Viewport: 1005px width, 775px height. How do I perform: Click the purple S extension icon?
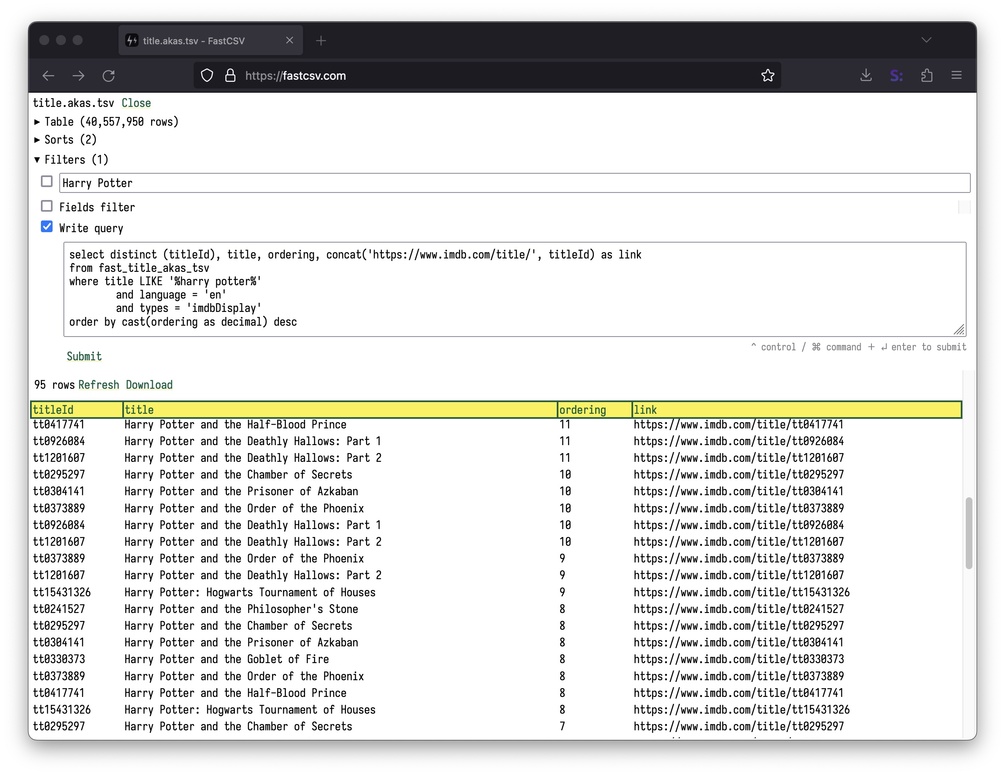(896, 76)
